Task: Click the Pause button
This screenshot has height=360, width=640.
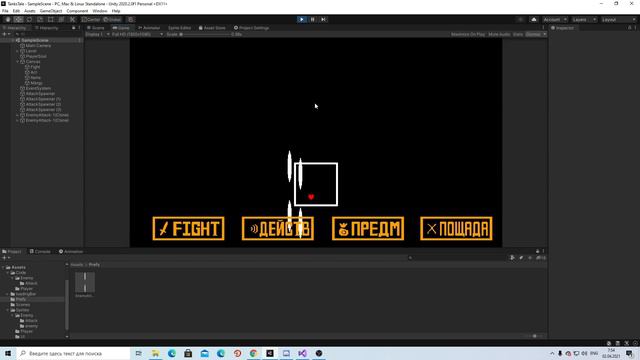Action: click(313, 19)
